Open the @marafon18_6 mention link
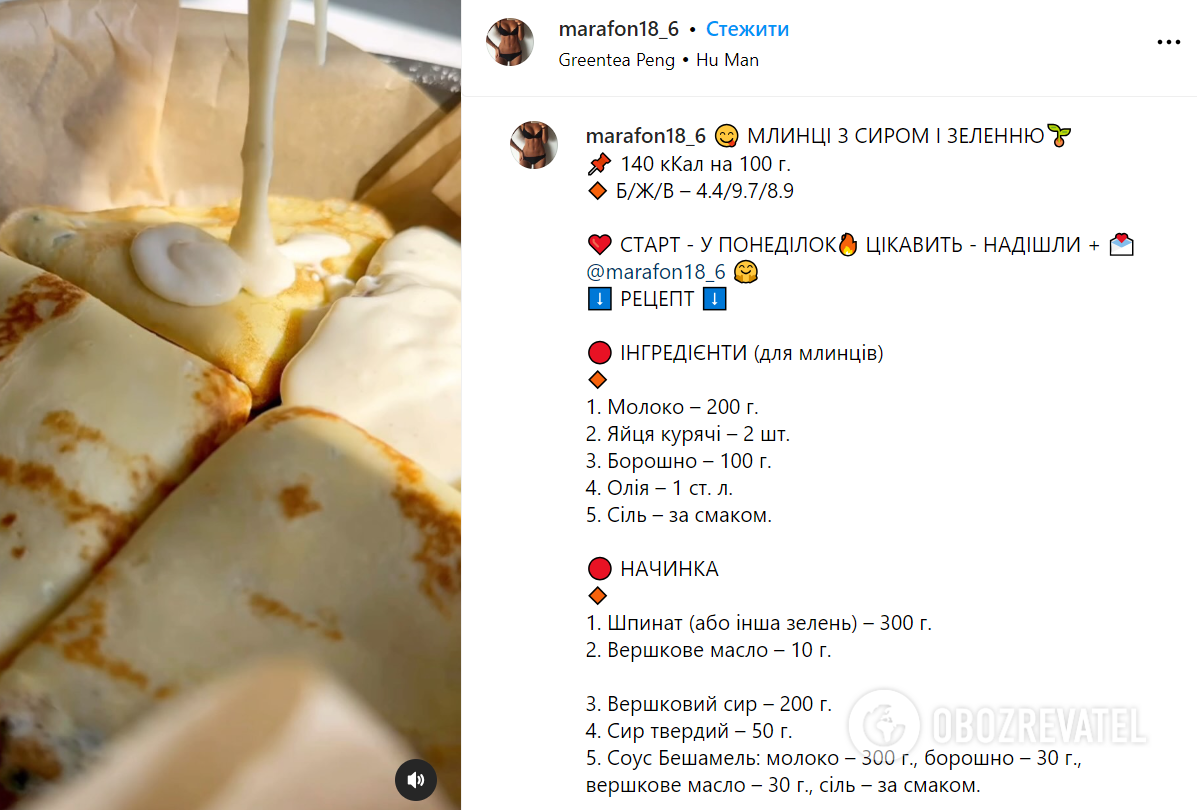Screen dimensions: 1197x810 click(655, 272)
